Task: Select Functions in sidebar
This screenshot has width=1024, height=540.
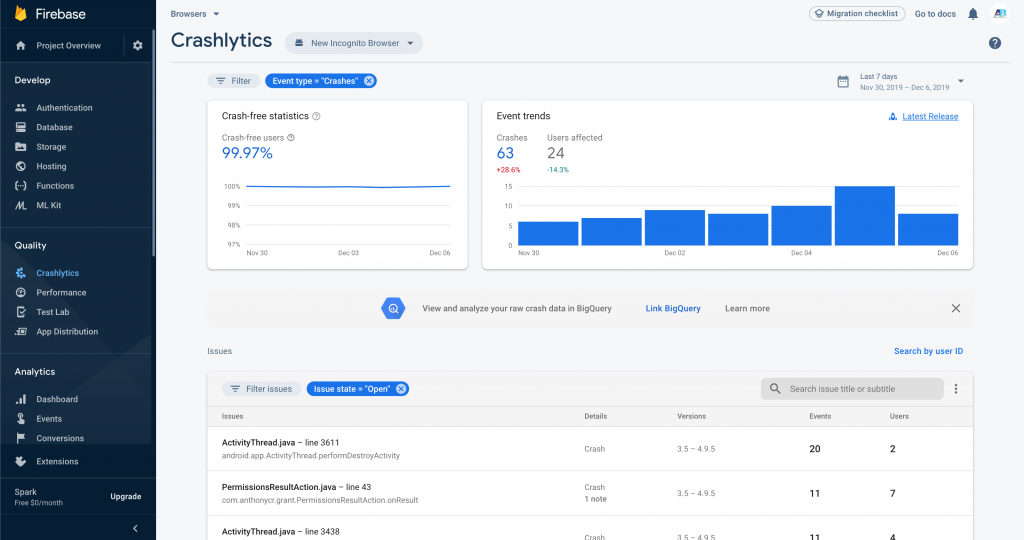Action: (x=55, y=186)
